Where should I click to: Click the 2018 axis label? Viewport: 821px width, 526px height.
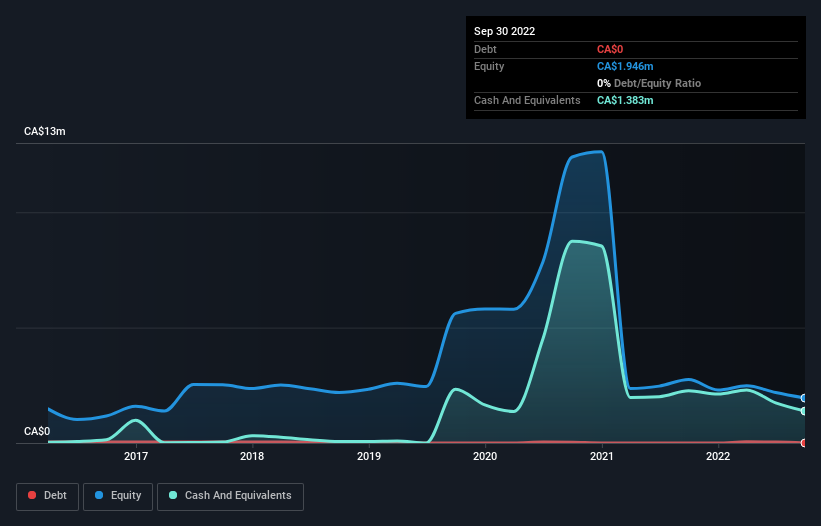(x=252, y=456)
